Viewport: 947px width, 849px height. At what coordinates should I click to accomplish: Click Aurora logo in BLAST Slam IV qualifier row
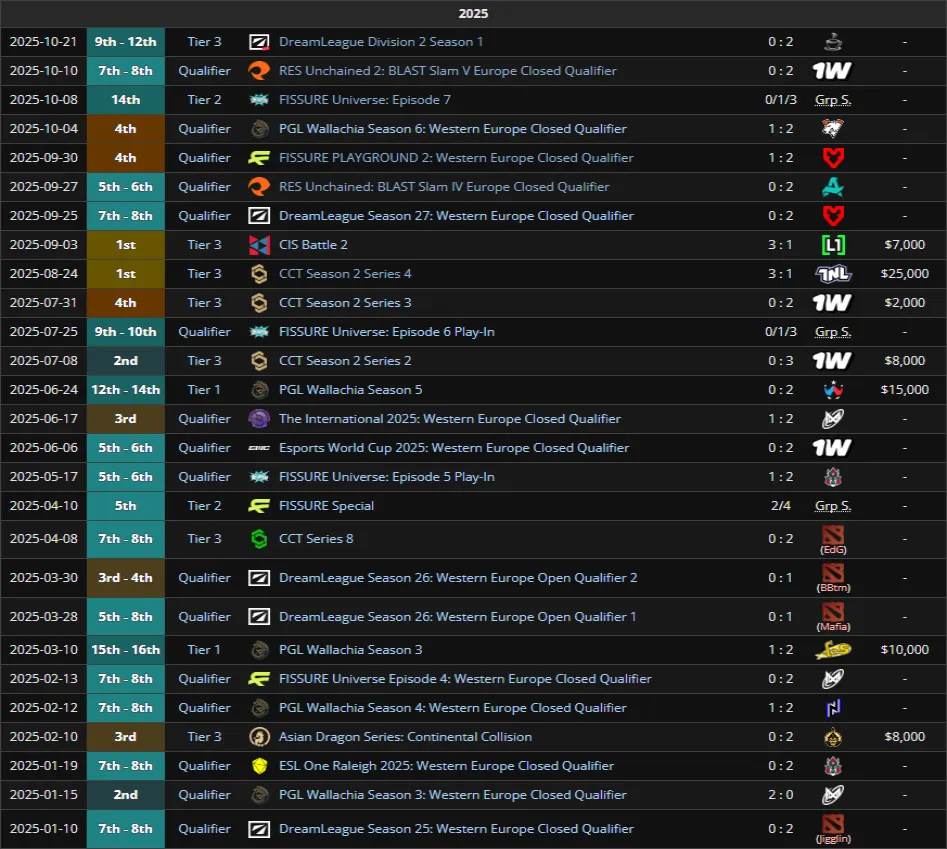[x=833, y=187]
